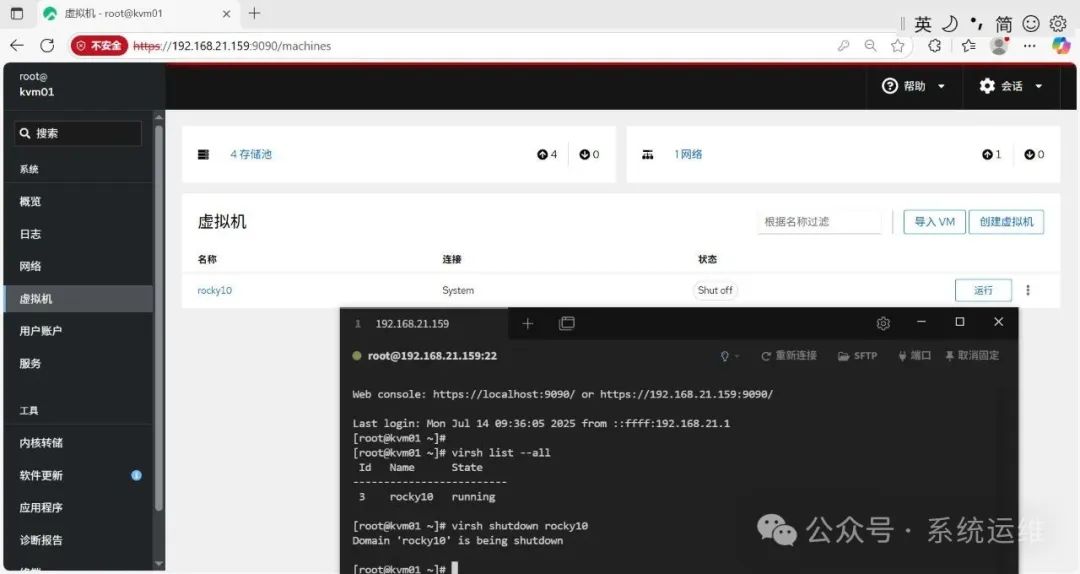Viewport: 1080px width, 574px height.
Task: Open the 会话 session dropdown menu
Action: point(1011,86)
